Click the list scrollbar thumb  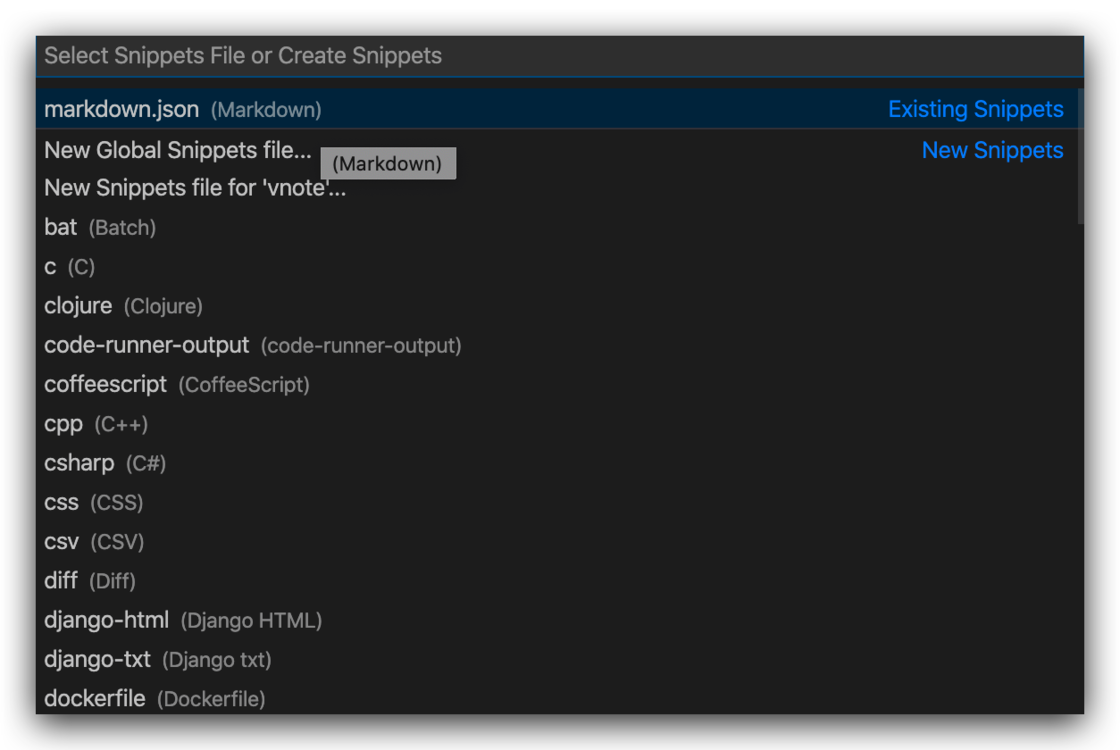point(1079,156)
